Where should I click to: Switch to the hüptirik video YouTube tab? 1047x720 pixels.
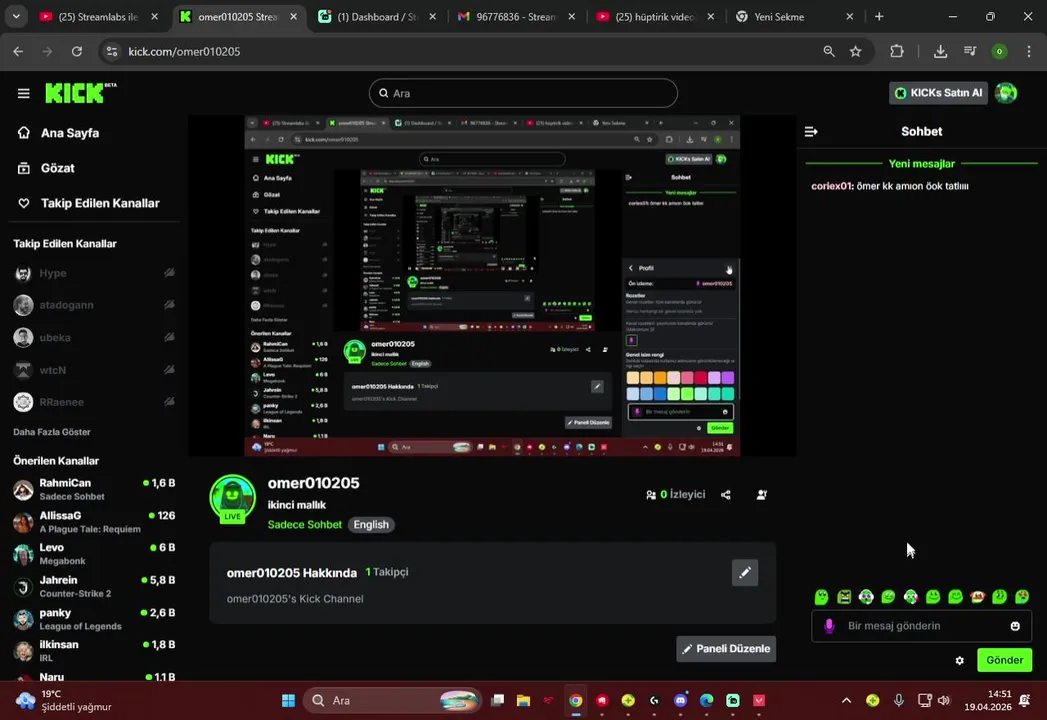[x=655, y=17]
